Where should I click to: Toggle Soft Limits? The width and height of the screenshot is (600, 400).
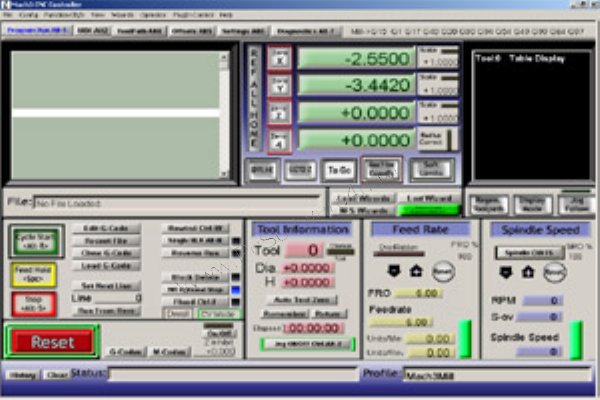point(432,169)
